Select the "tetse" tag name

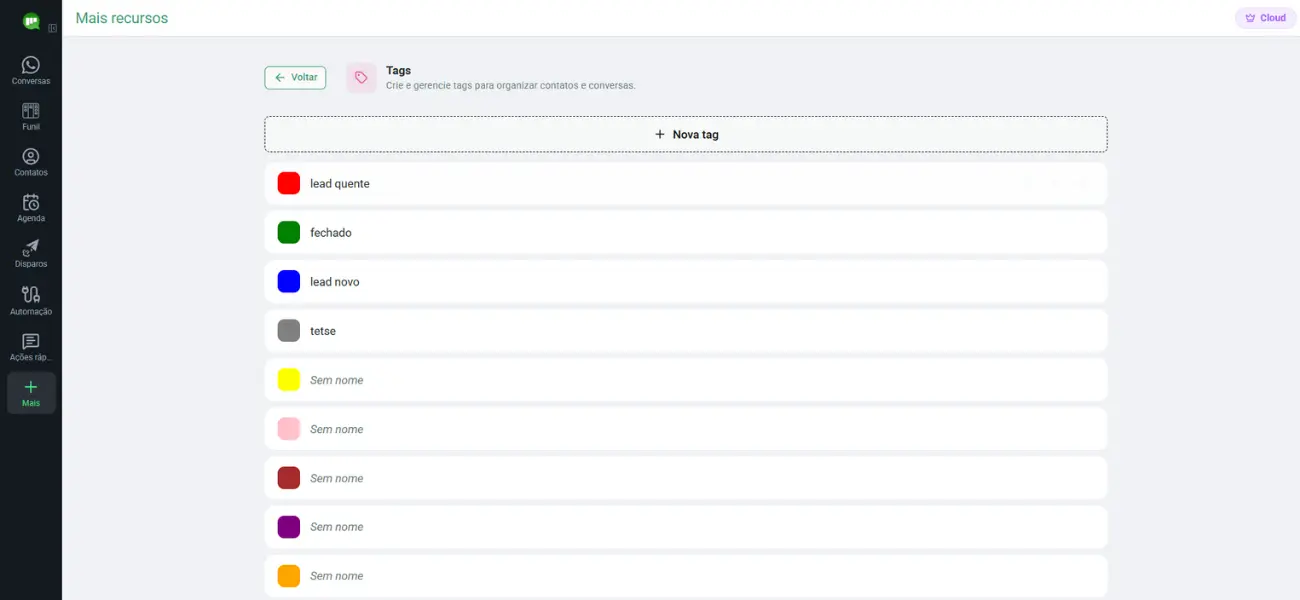click(x=323, y=331)
